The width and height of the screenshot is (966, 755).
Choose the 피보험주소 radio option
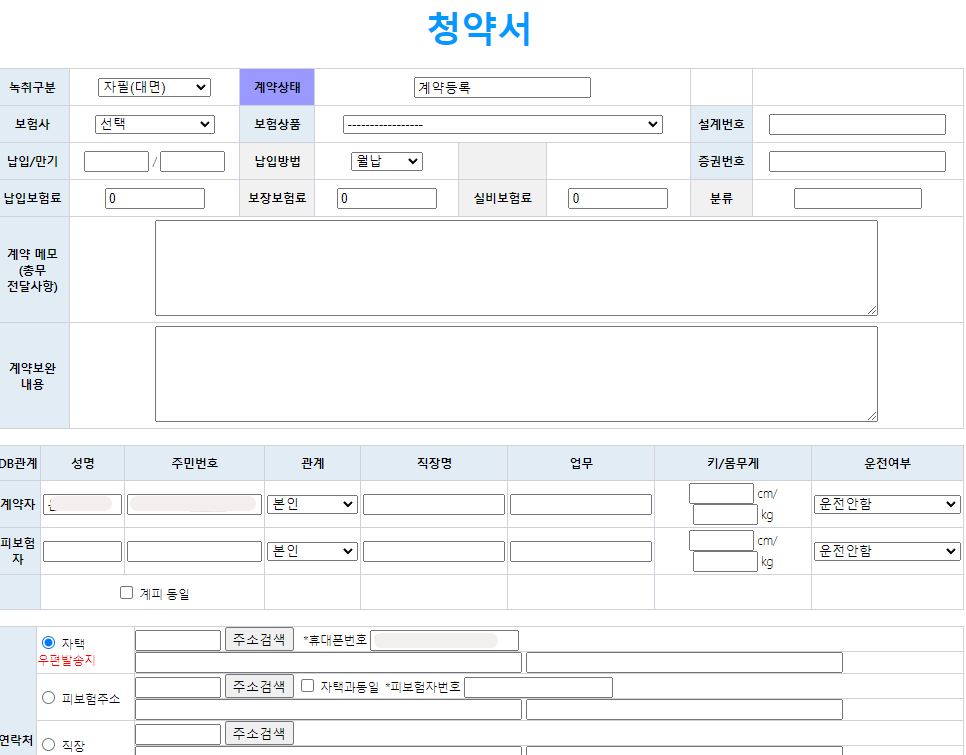pos(48,697)
